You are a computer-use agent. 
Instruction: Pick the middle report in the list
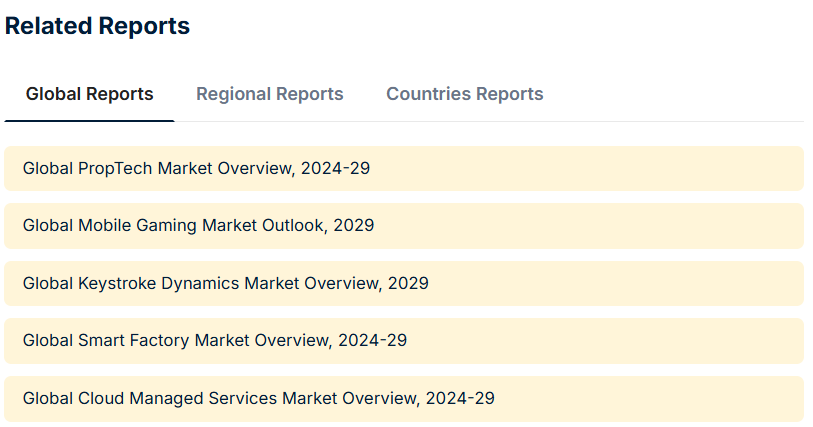pyautogui.click(x=404, y=283)
